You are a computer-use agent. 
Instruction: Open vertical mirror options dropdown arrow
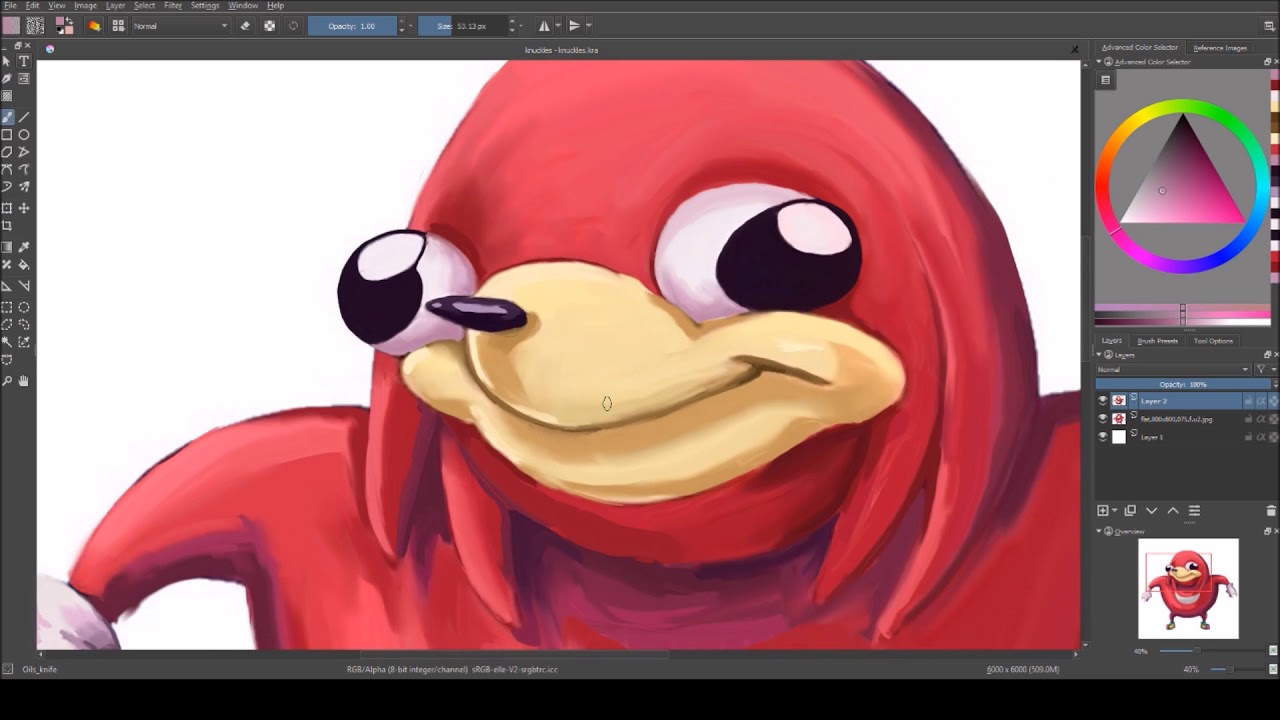pos(588,26)
